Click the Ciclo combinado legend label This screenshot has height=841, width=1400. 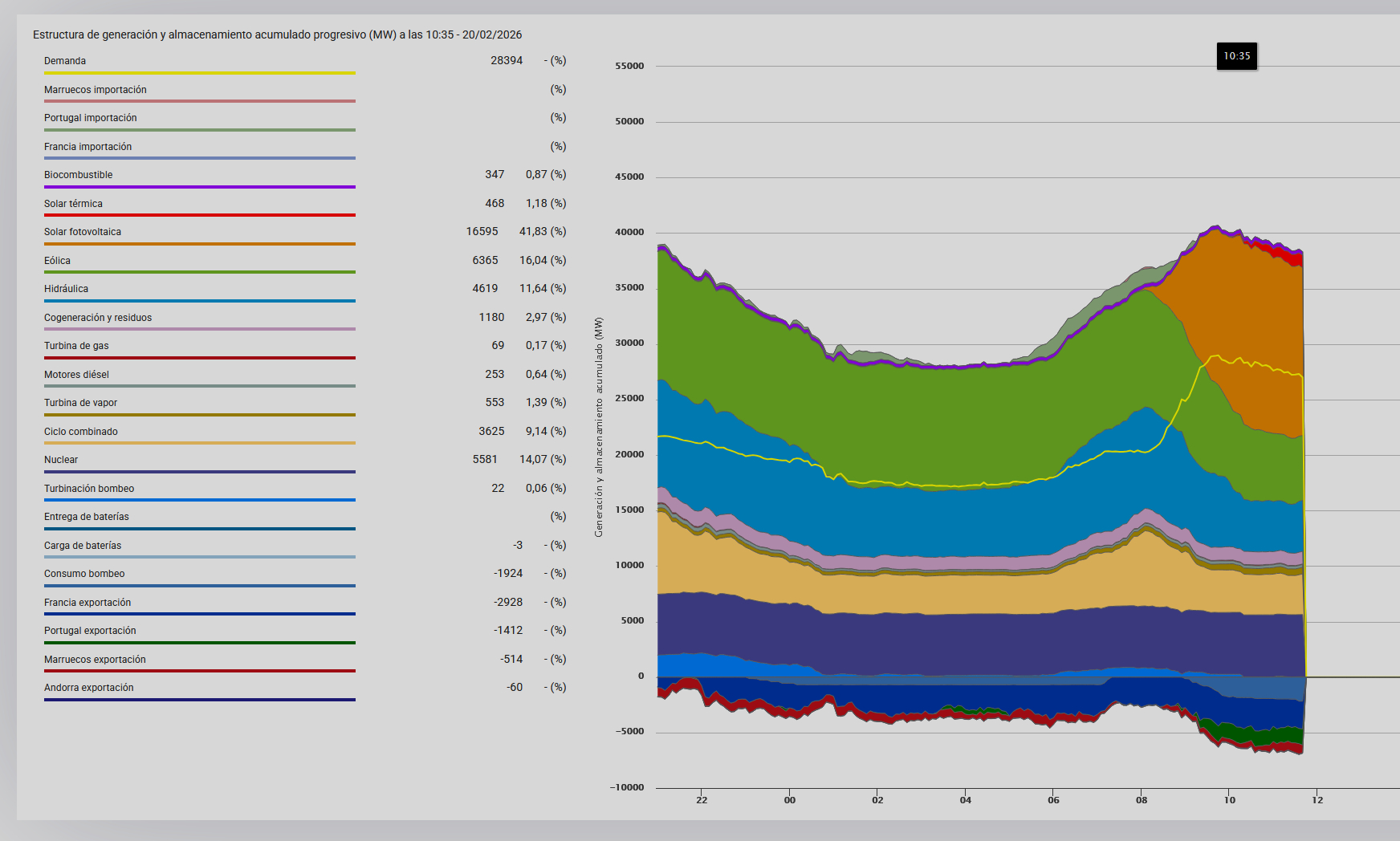[81, 432]
